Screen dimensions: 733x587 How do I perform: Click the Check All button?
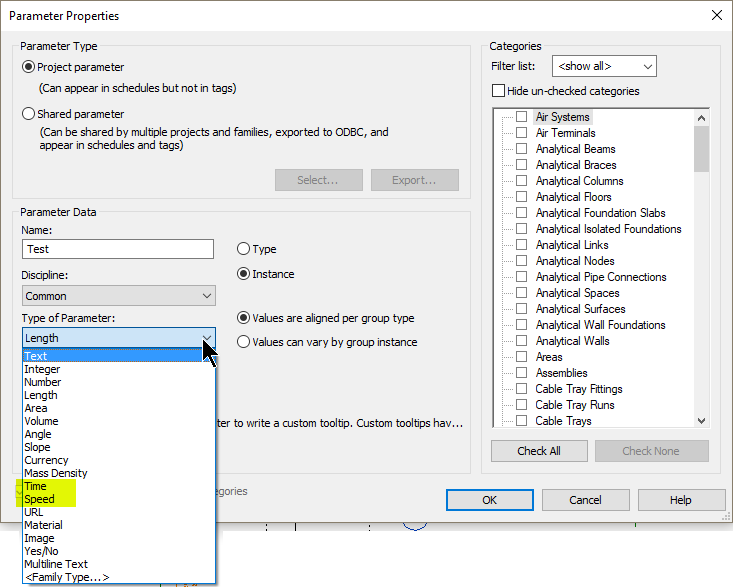click(539, 451)
